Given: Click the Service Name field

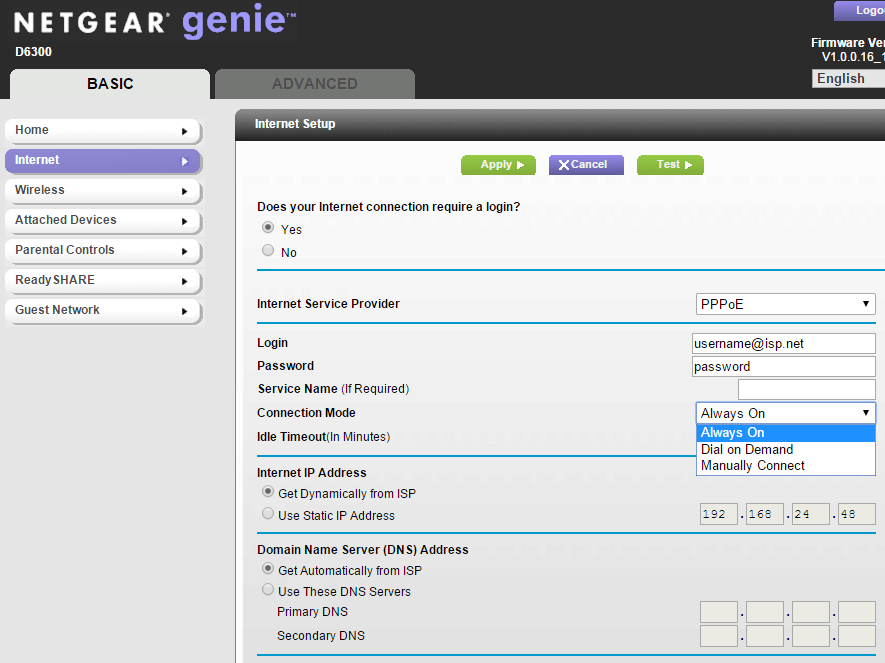Looking at the screenshot, I should tap(807, 389).
